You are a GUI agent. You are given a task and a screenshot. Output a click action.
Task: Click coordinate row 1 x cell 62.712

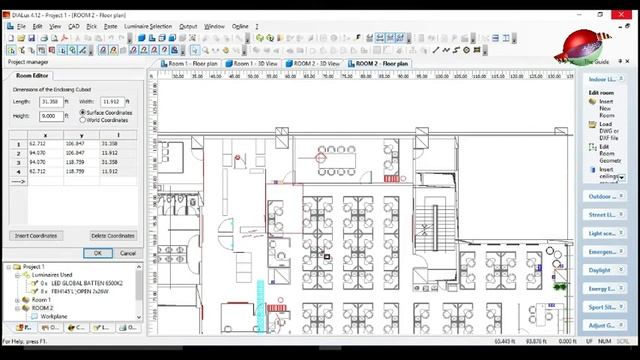tap(45, 144)
